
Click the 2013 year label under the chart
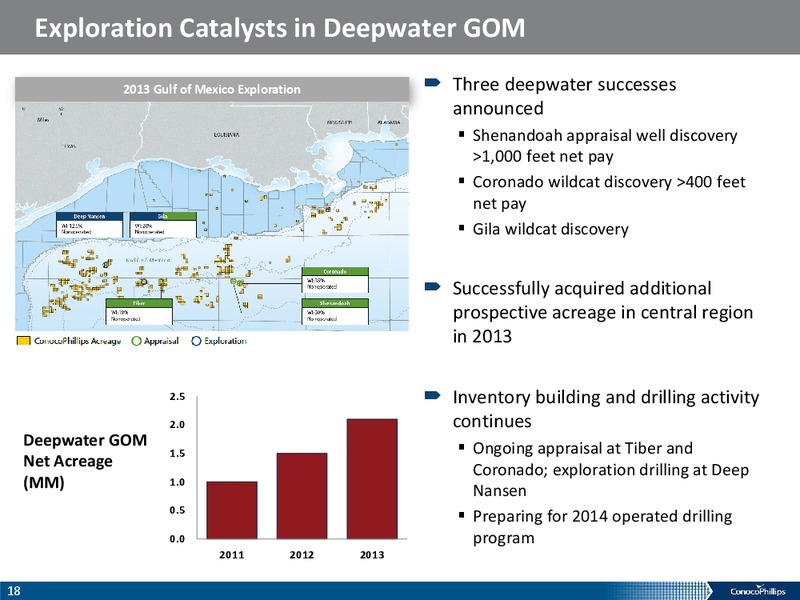372,555
